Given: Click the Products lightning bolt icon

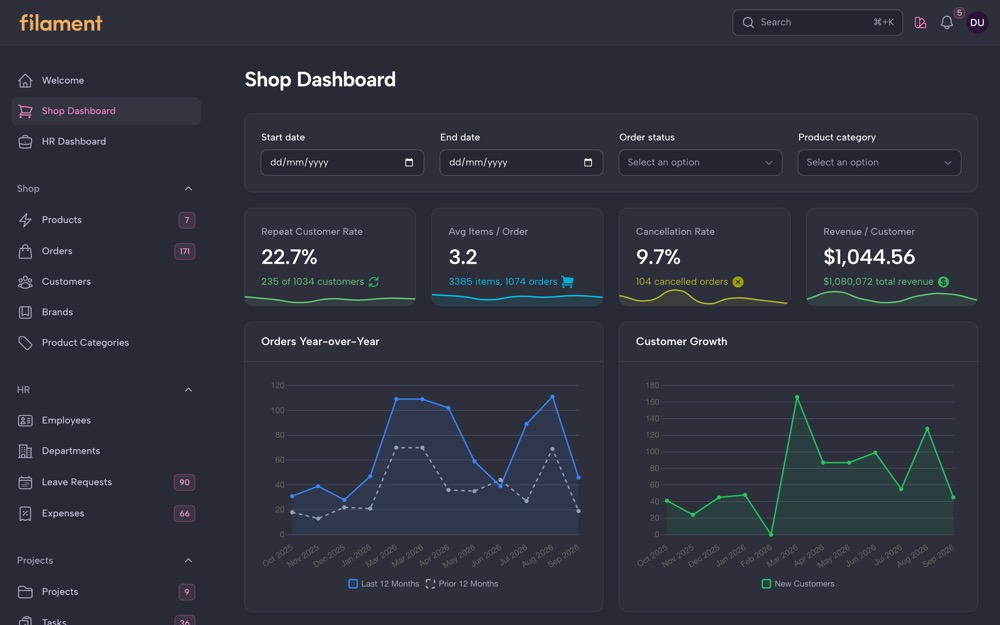Looking at the screenshot, I should click(25, 220).
